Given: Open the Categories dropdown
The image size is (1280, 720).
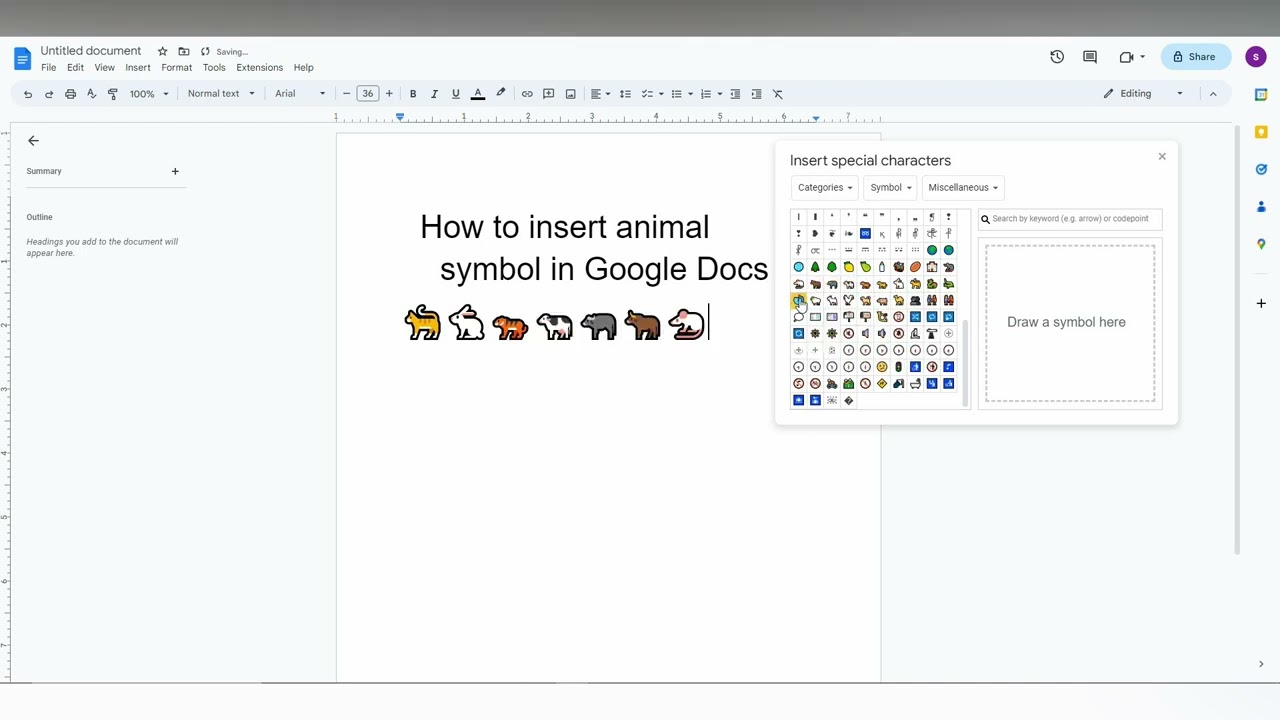Looking at the screenshot, I should click(825, 187).
